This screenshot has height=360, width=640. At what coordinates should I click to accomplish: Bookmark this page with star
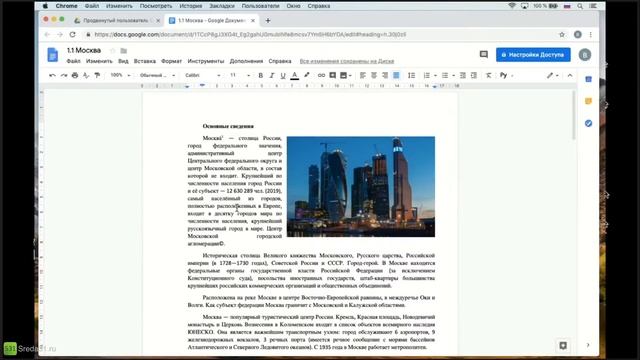point(562,35)
